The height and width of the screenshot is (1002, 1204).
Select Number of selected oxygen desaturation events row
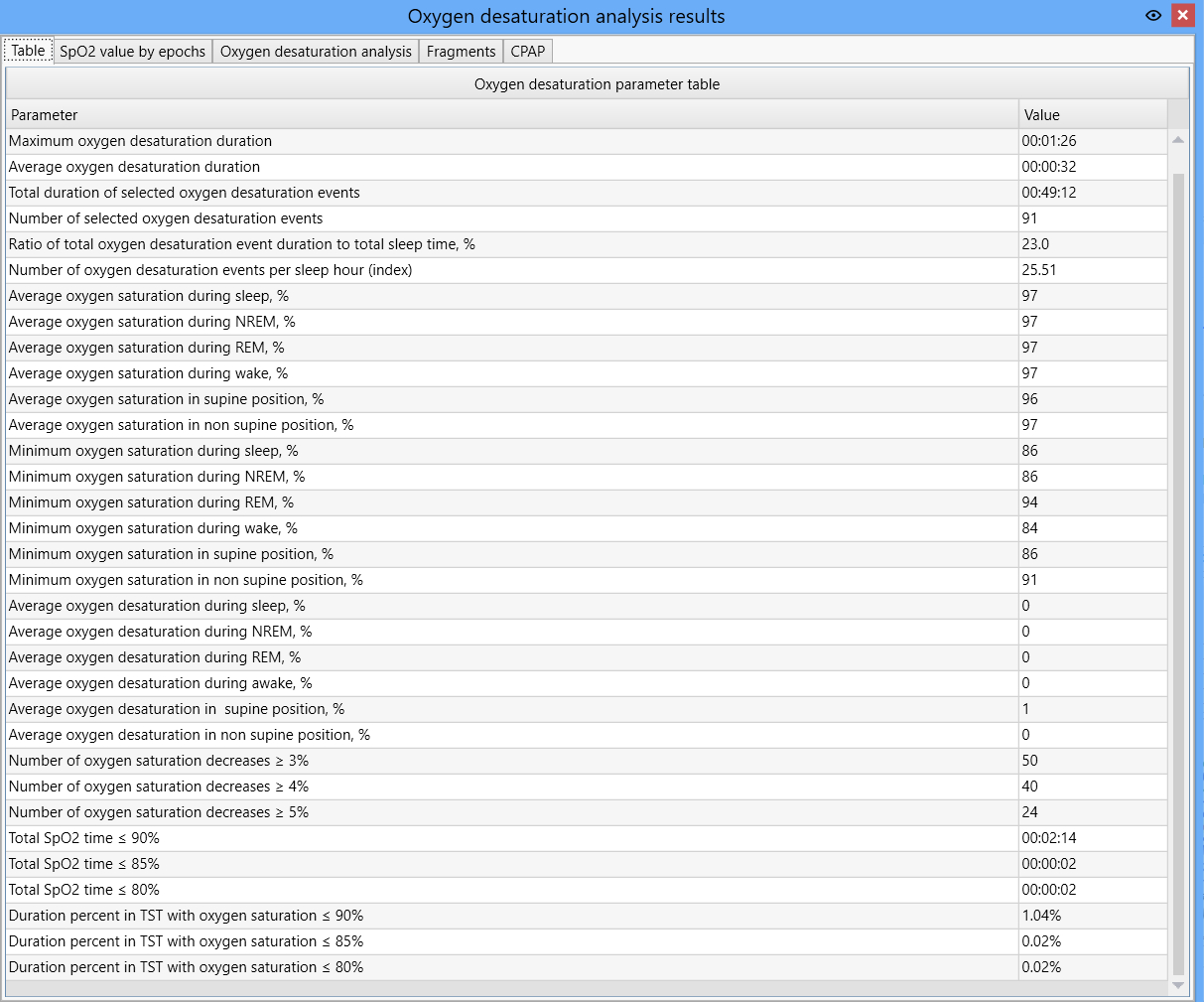point(587,218)
